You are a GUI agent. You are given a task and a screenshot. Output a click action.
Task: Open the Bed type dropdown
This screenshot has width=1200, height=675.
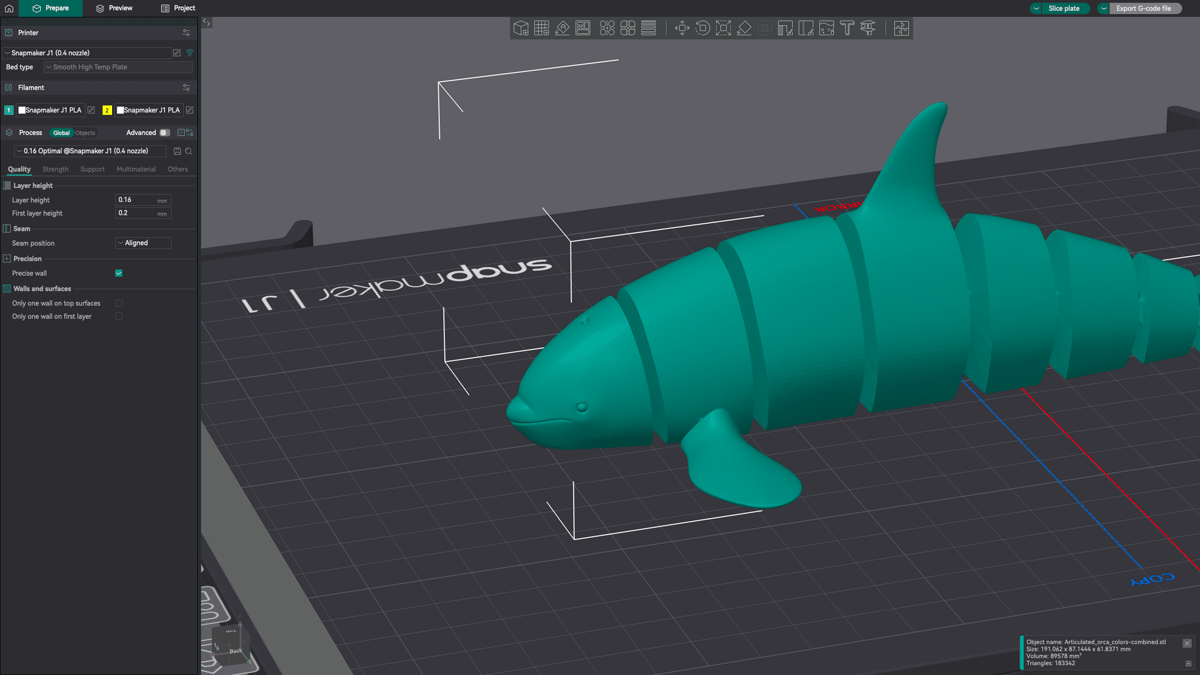click(118, 67)
